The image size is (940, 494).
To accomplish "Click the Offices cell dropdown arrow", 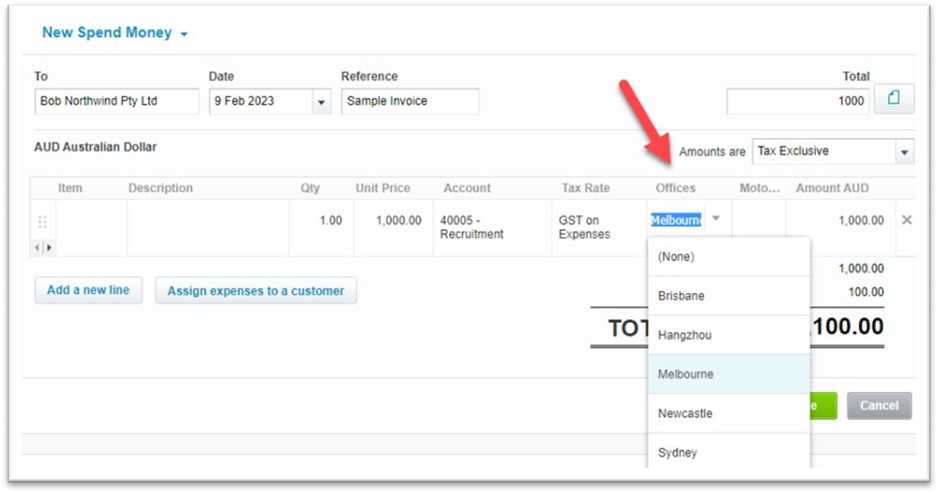I will tap(715, 220).
